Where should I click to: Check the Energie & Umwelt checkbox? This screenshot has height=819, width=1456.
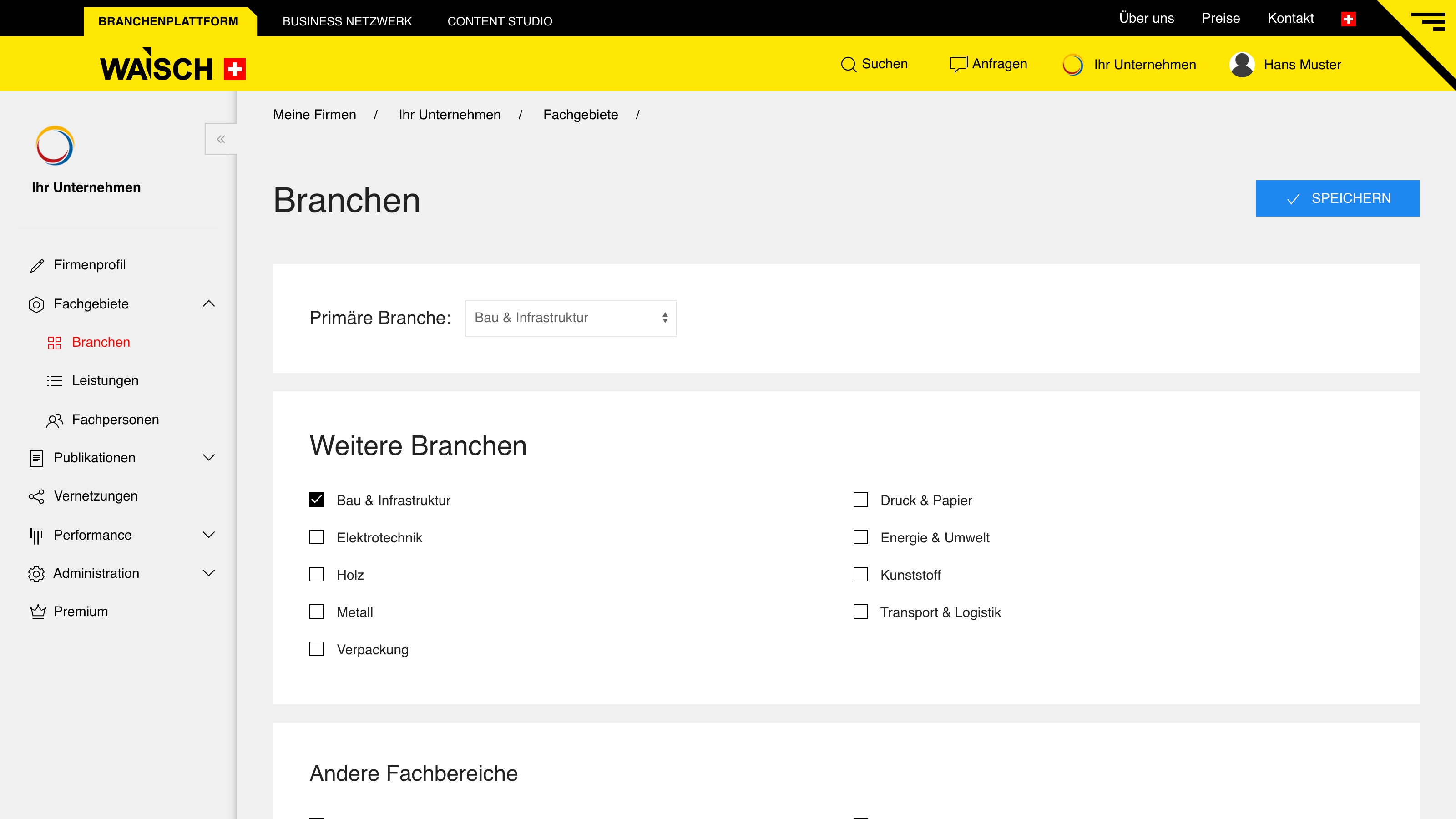coord(860,537)
